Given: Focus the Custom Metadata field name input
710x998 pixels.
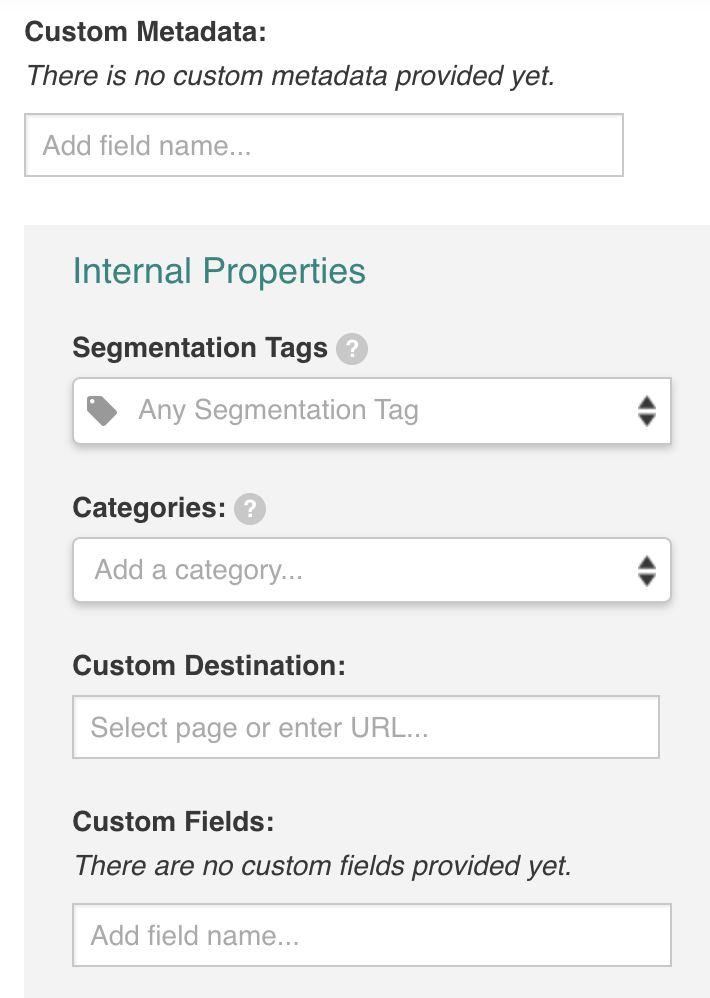Looking at the screenshot, I should coord(324,145).
